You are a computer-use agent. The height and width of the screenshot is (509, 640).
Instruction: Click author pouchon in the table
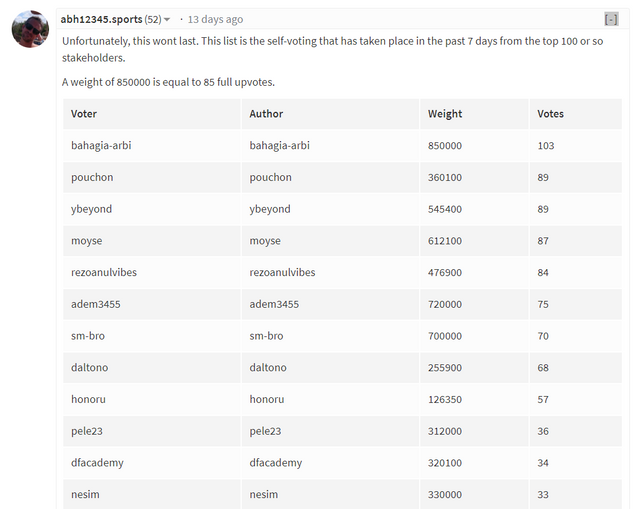tap(271, 177)
